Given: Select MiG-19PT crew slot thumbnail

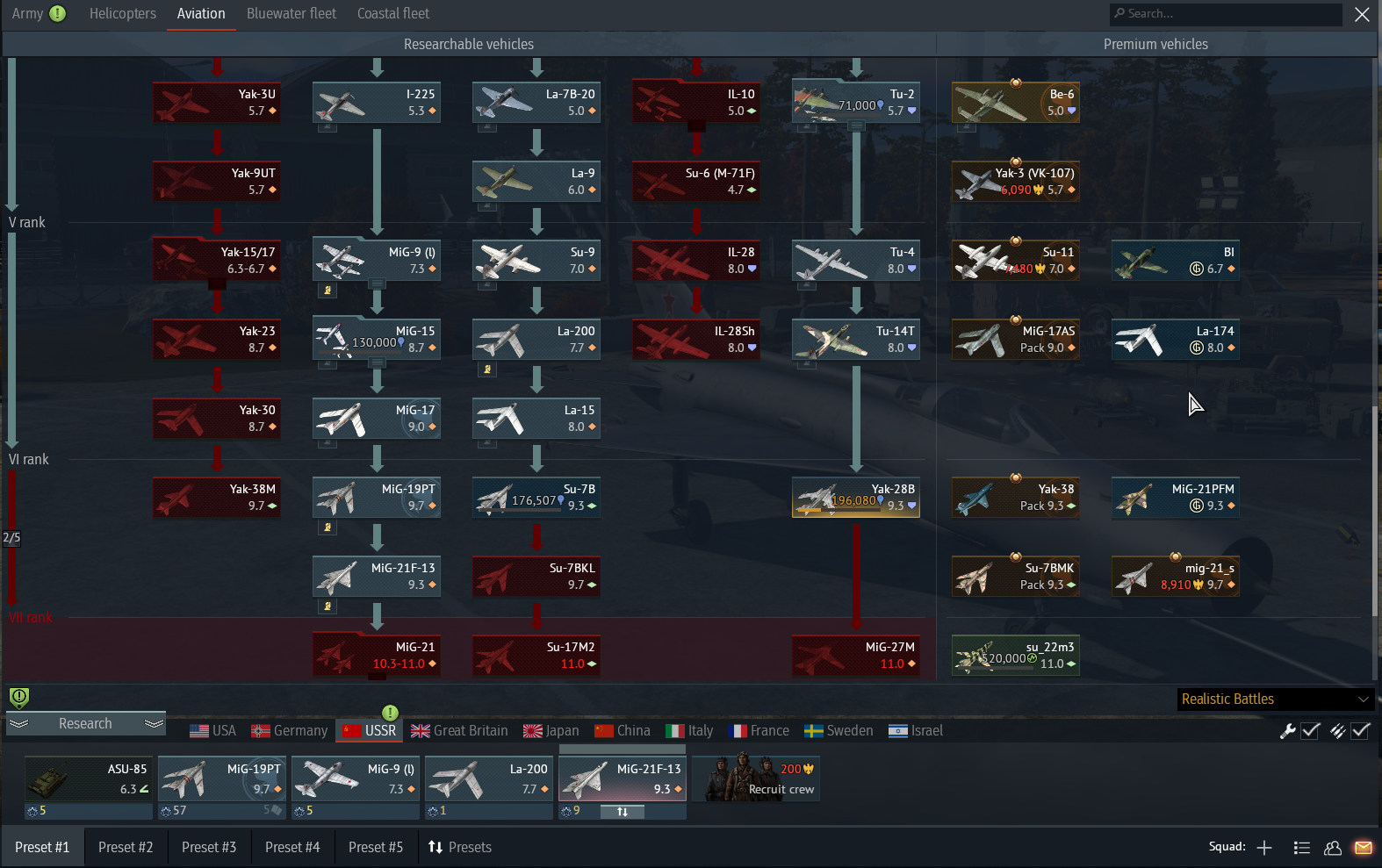Looking at the screenshot, I should [222, 778].
